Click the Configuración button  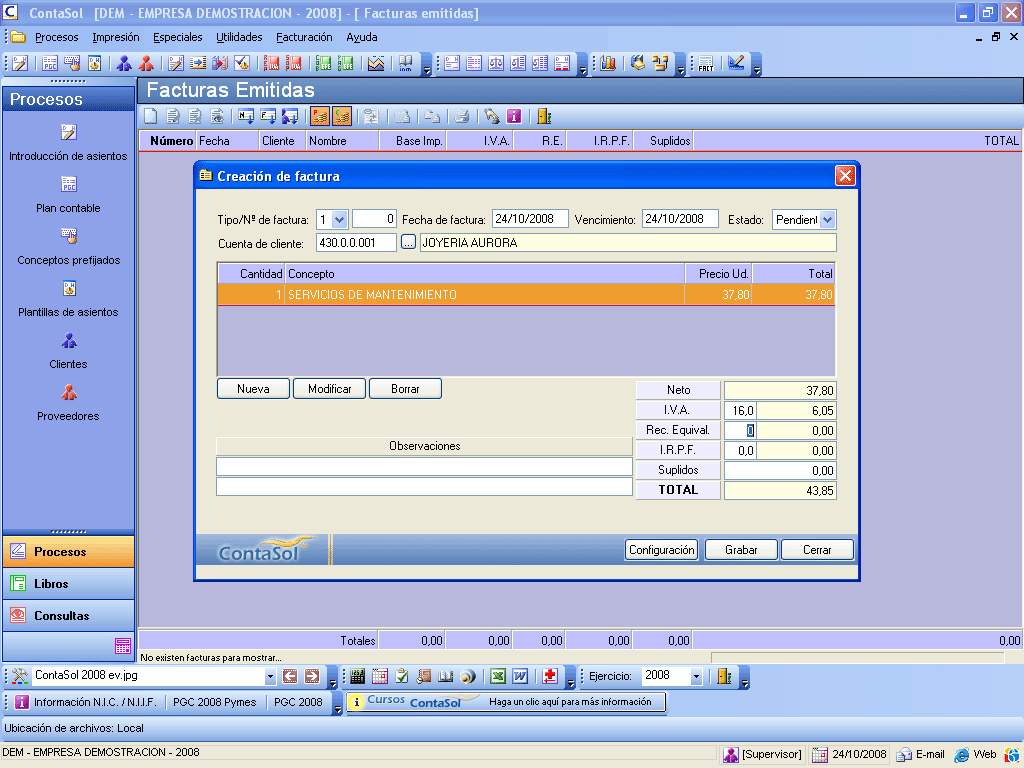coord(662,550)
